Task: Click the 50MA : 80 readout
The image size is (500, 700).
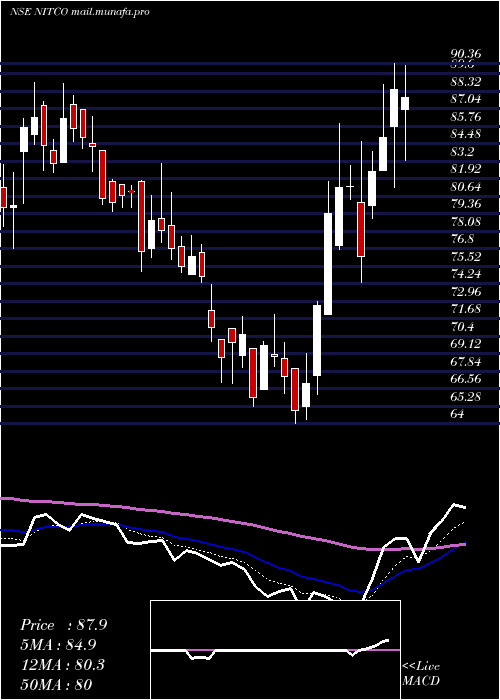Action: point(56,685)
